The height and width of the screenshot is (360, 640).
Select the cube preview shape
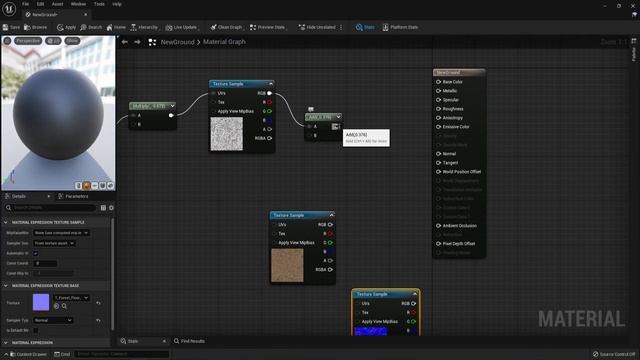[x=102, y=186]
